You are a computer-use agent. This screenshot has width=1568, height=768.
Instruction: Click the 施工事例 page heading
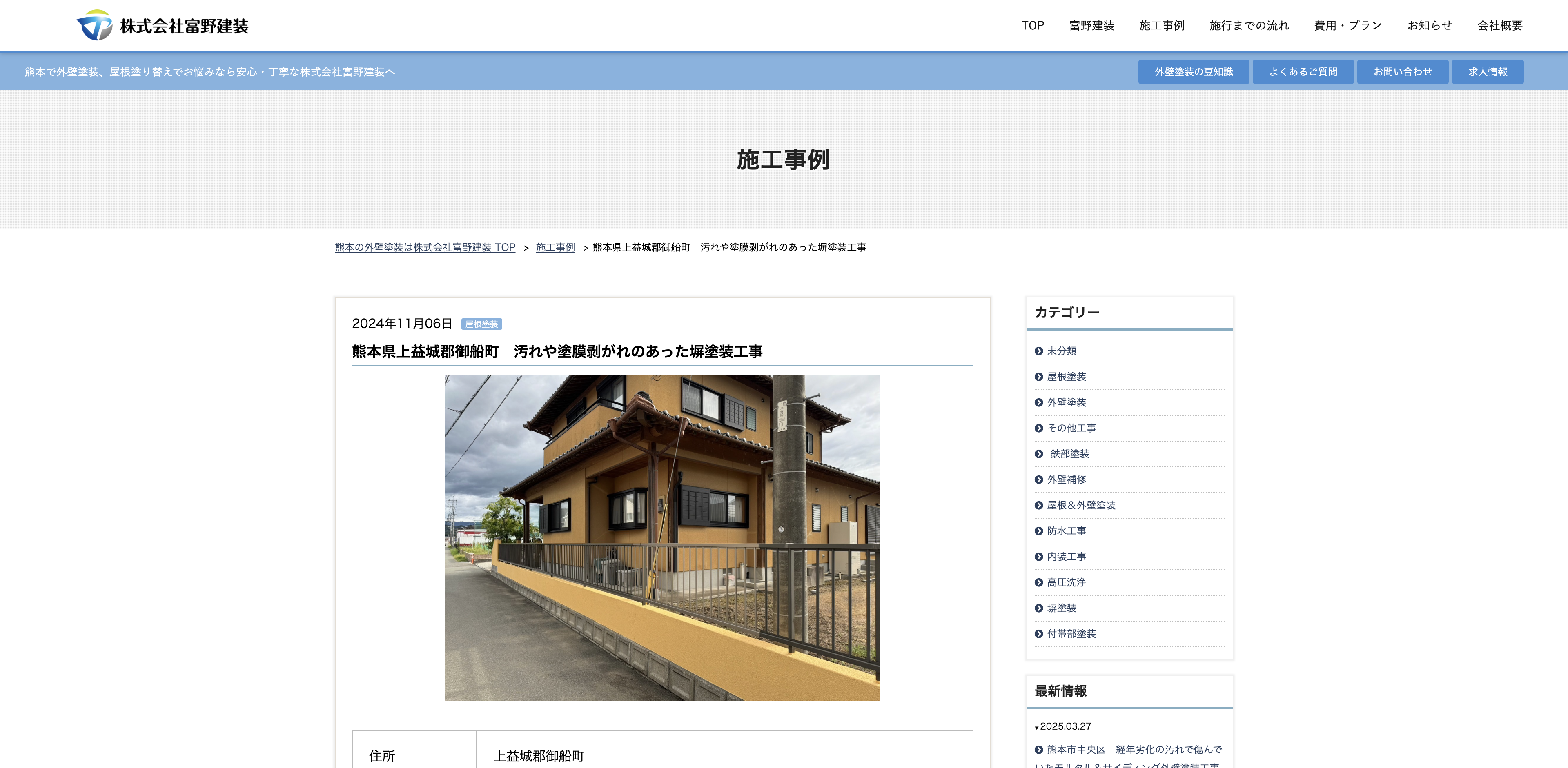784,159
